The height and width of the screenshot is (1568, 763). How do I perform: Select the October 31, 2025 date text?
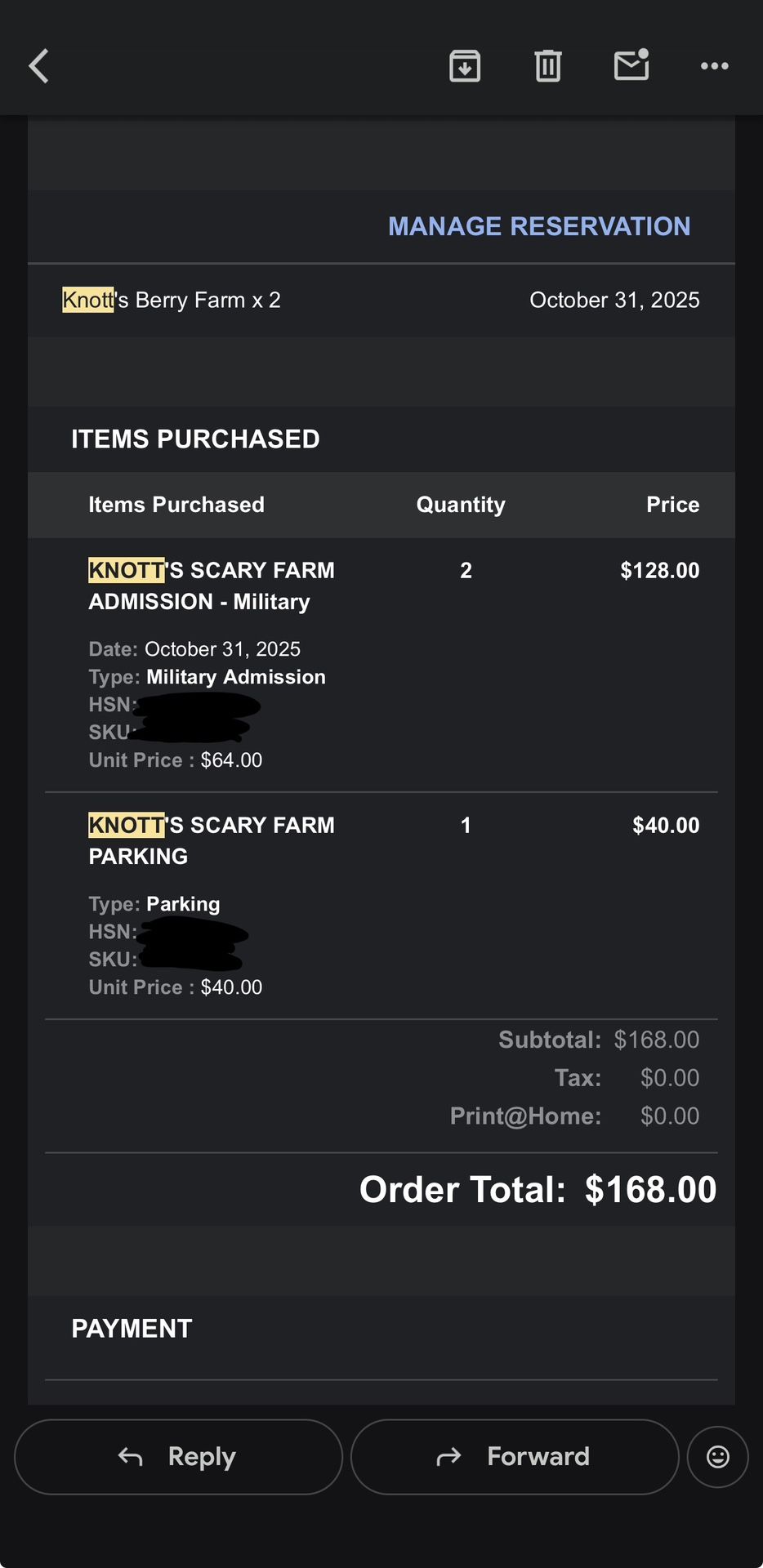[614, 300]
